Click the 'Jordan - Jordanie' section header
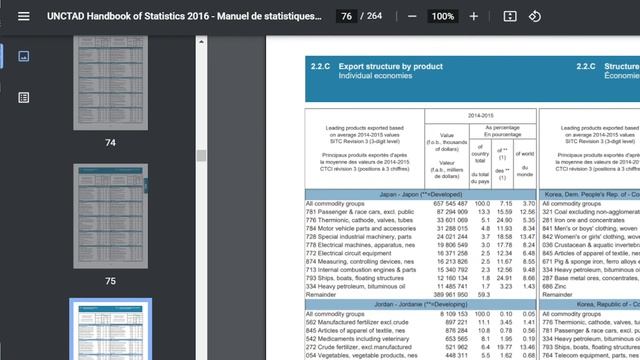 [x=421, y=304]
